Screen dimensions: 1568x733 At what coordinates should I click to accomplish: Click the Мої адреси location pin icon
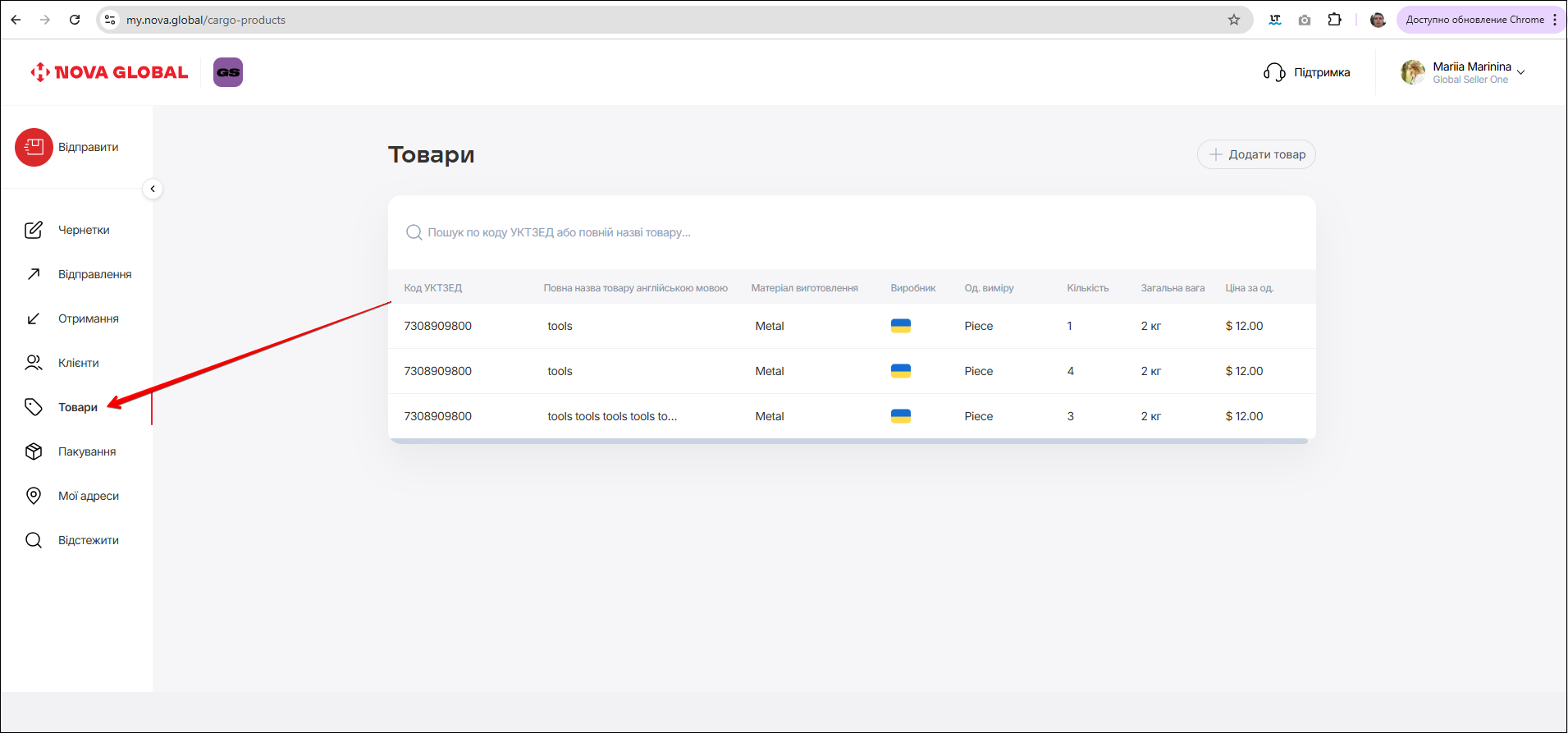[34, 496]
